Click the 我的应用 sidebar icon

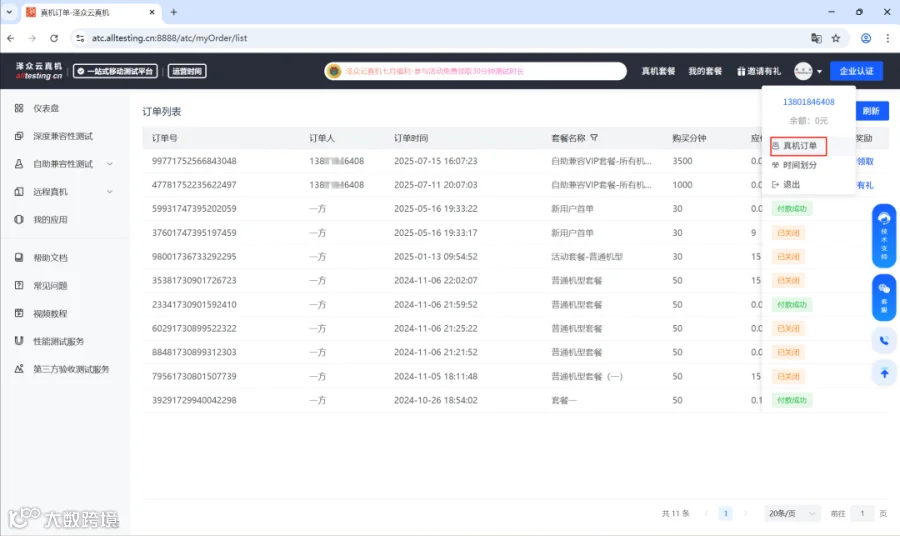click(19, 219)
